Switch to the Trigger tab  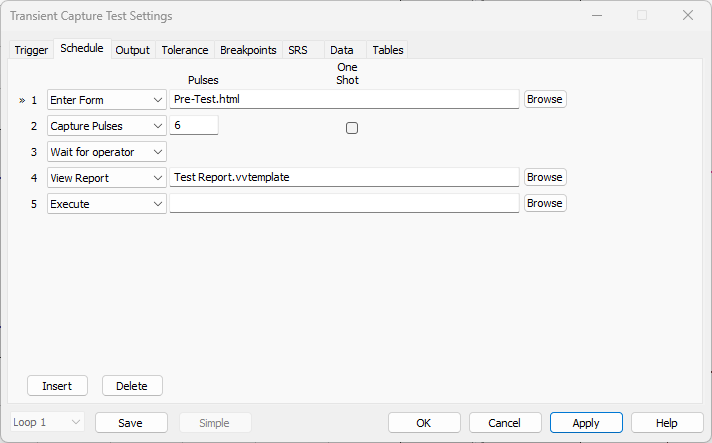tap(31, 50)
